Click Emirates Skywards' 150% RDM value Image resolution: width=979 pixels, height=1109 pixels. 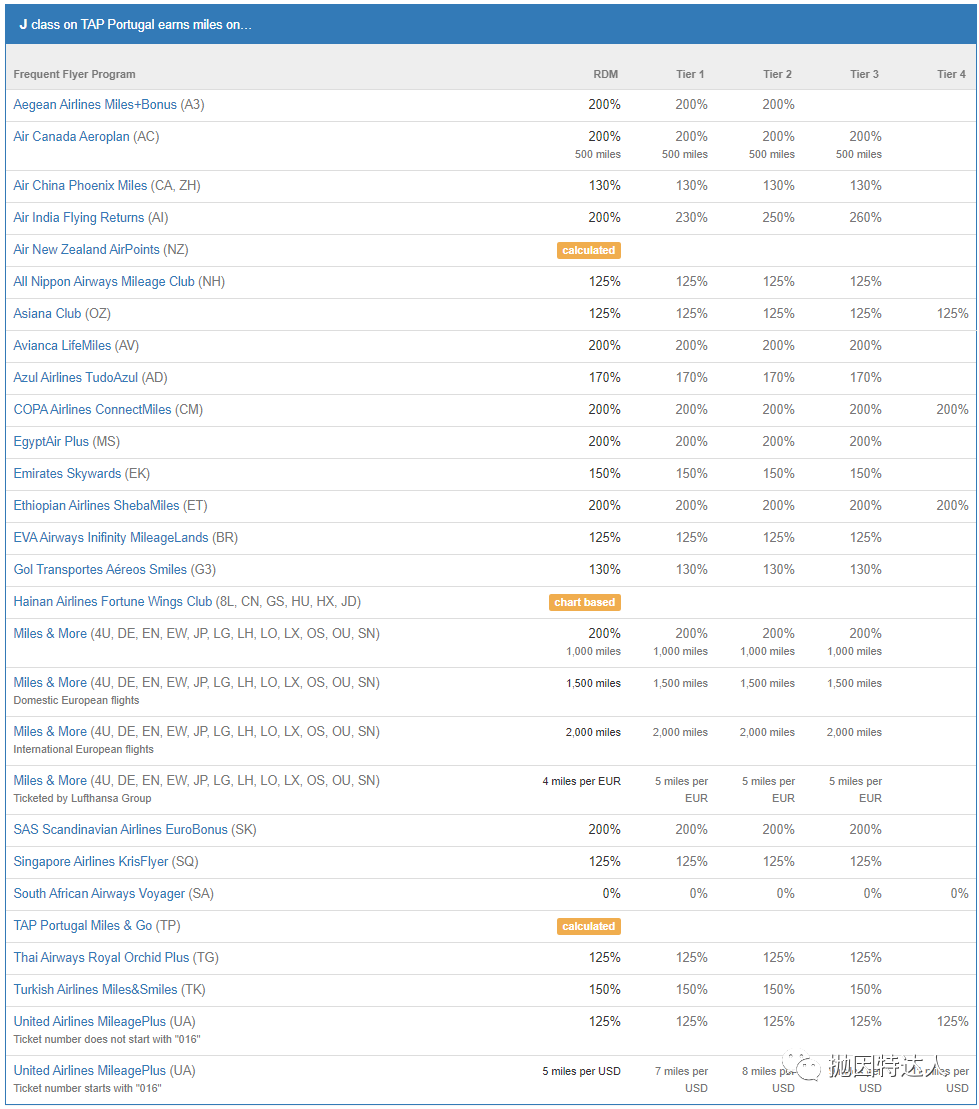604,473
